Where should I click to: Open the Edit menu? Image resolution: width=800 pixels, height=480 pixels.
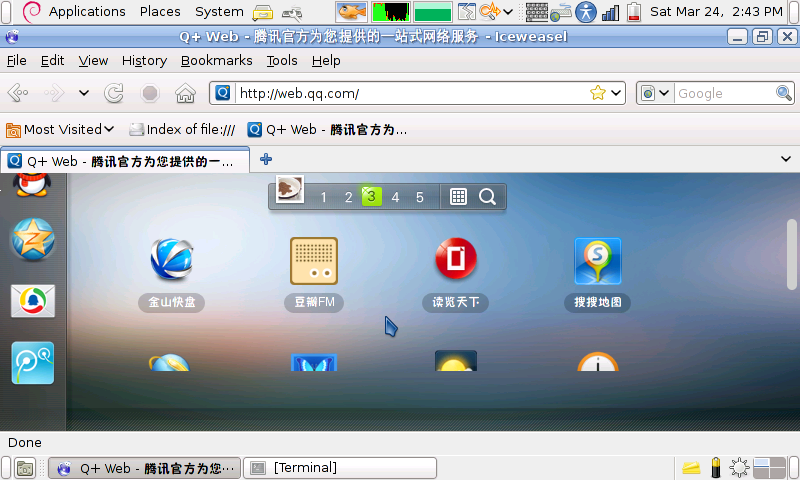(52, 61)
